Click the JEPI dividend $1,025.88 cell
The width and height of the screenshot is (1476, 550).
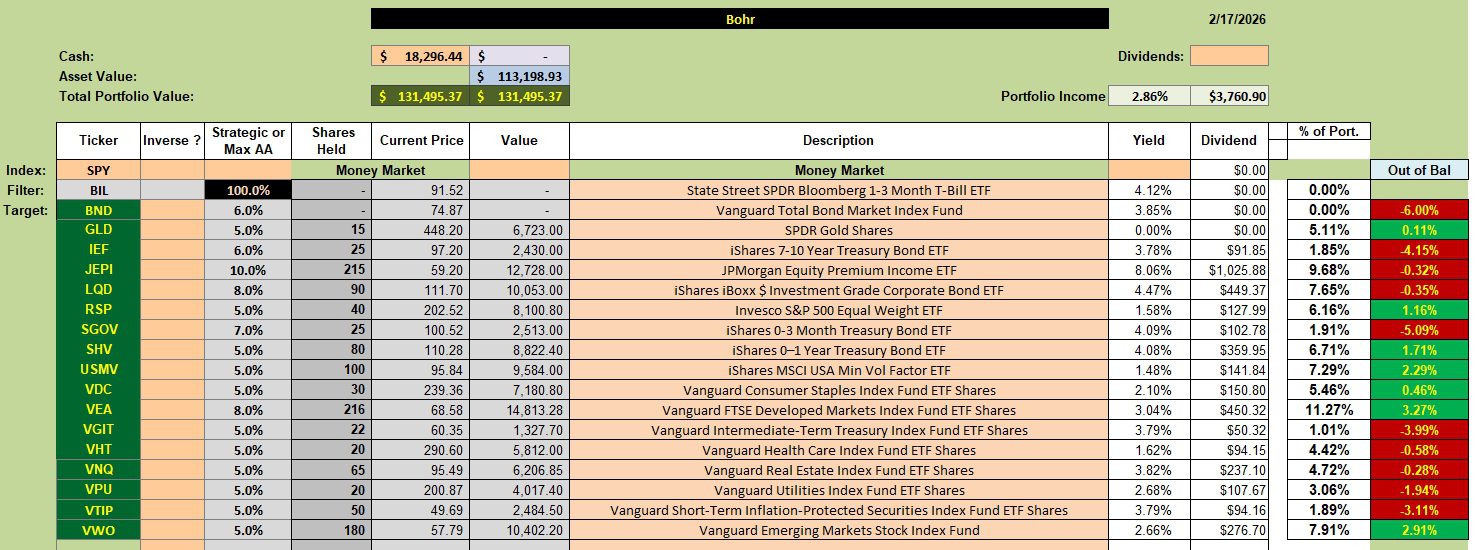coord(1229,270)
